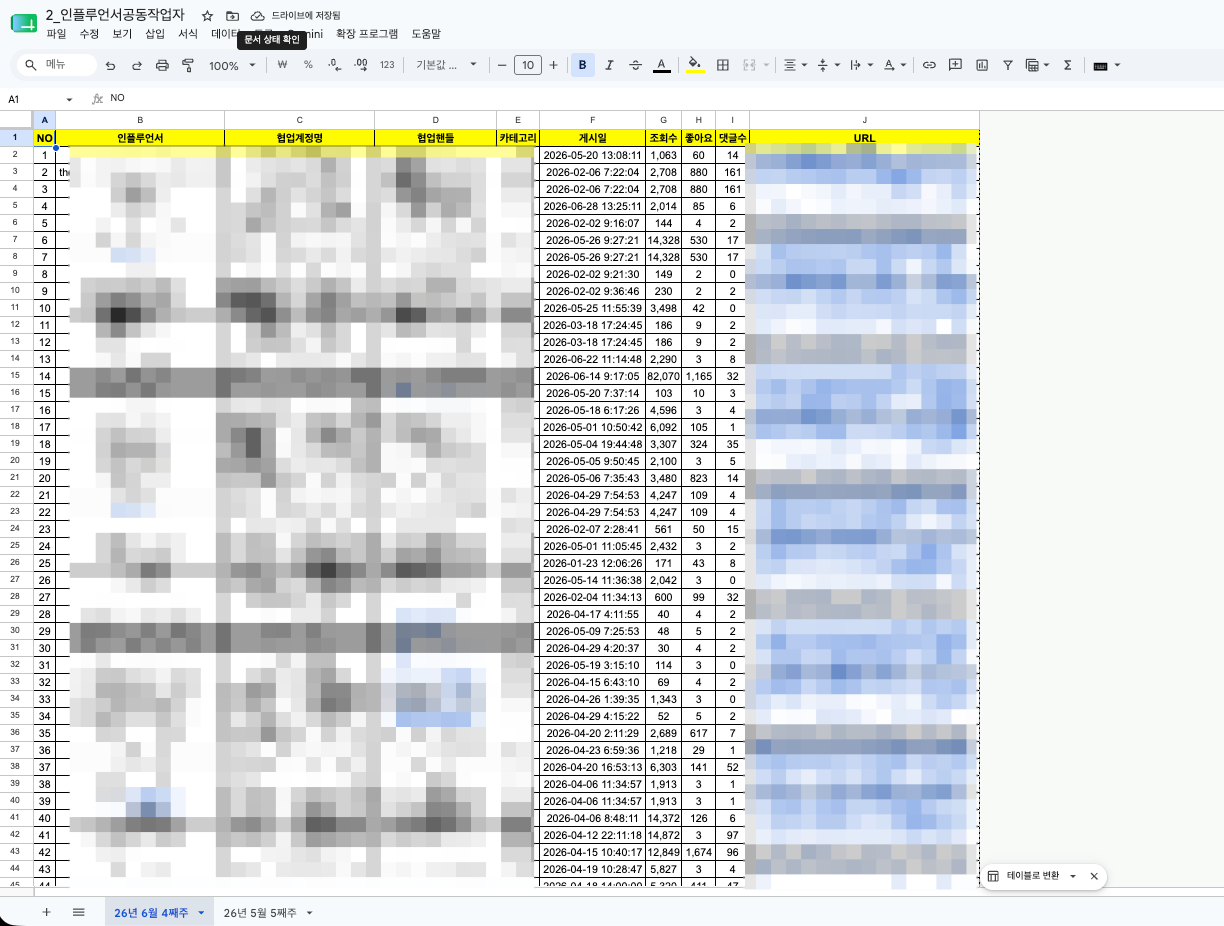
Task: Click the redo arrow in the toolbar
Action: 136,65
